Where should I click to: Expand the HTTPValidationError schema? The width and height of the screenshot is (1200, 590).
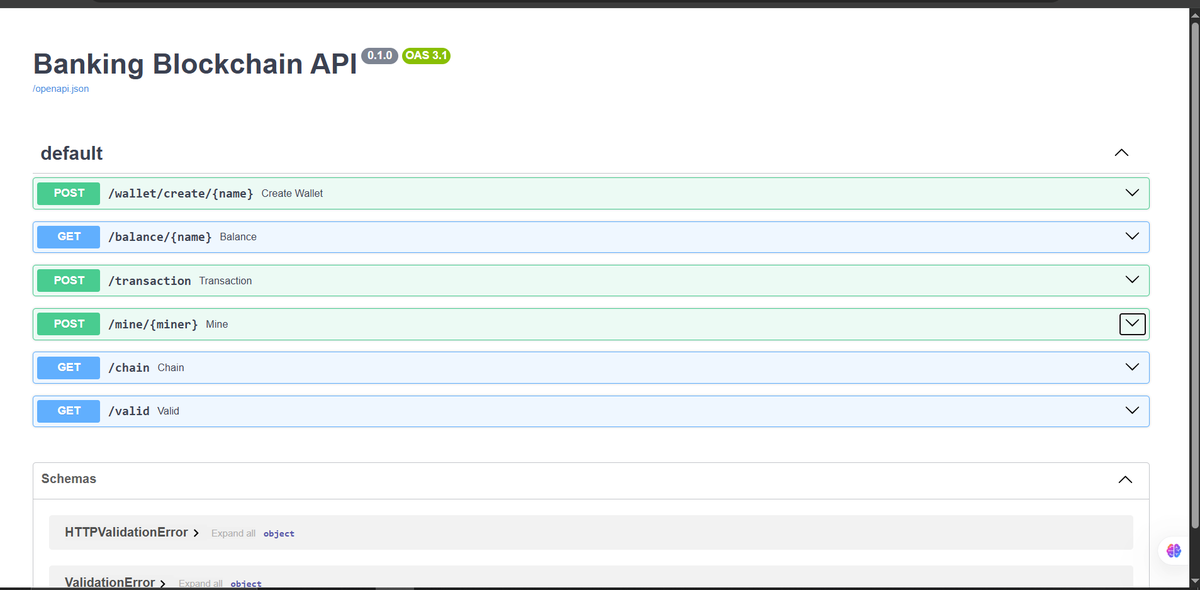point(132,532)
